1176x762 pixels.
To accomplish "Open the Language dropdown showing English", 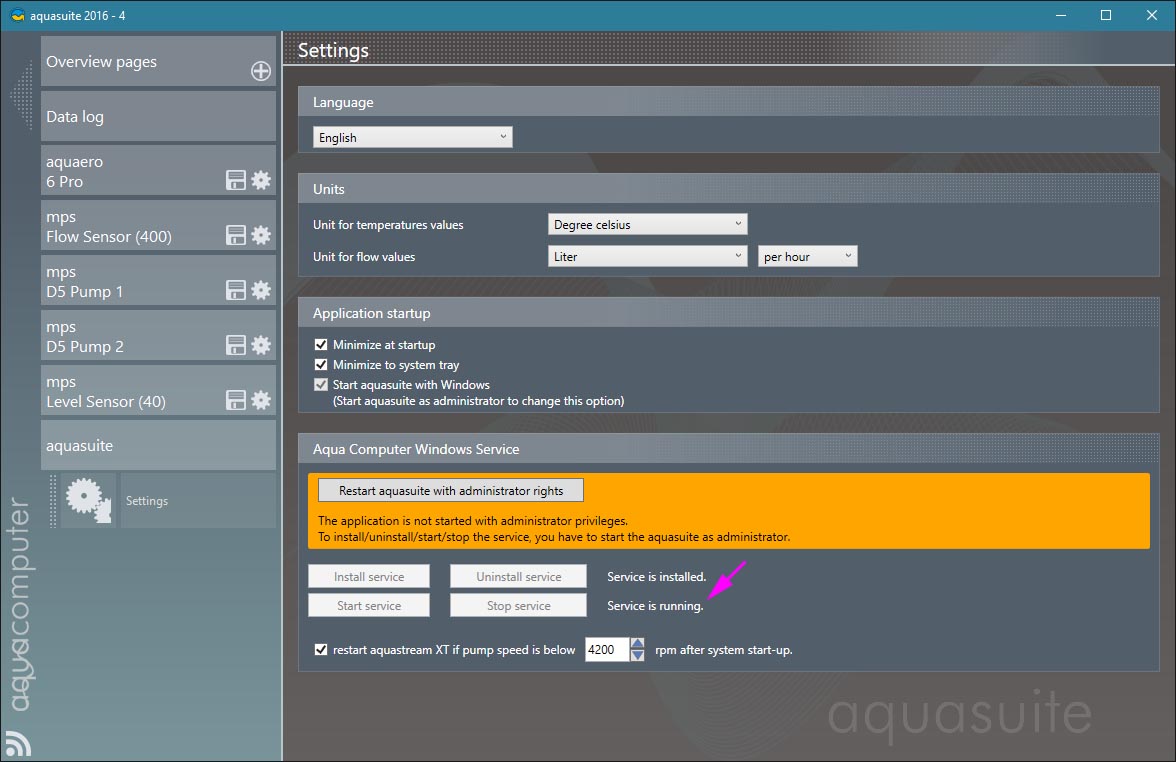I will [x=412, y=137].
